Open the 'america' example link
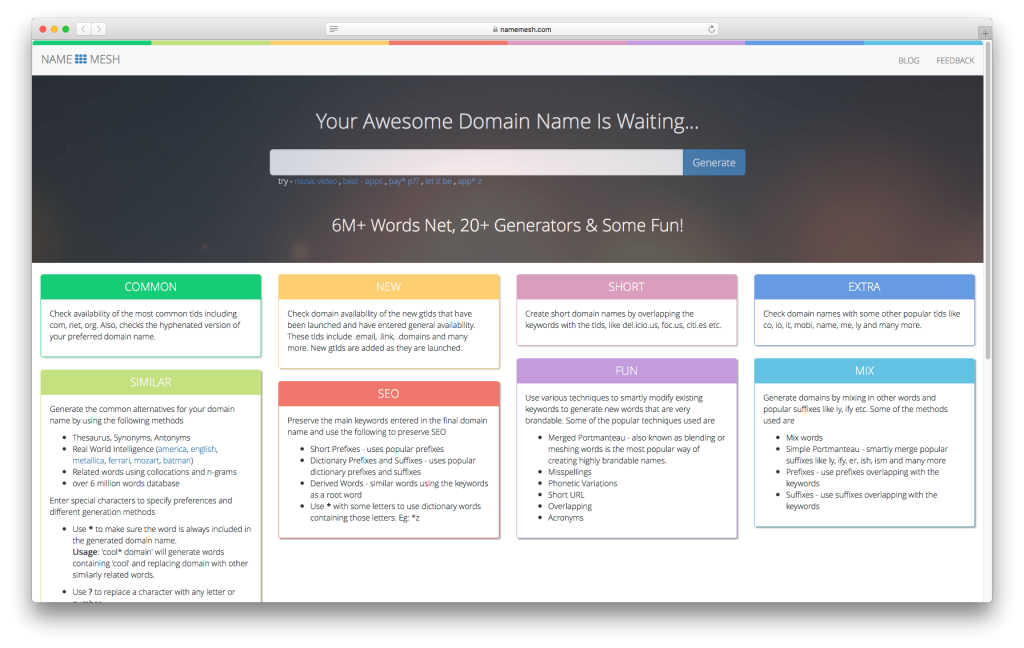This screenshot has width=1024, height=648. click(x=172, y=449)
